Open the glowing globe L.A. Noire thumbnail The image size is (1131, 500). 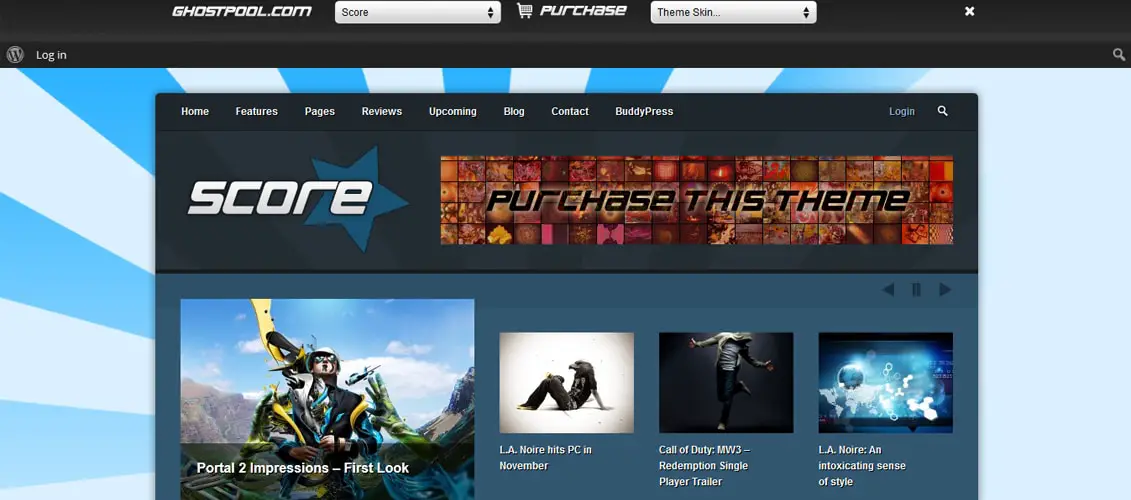click(885, 382)
